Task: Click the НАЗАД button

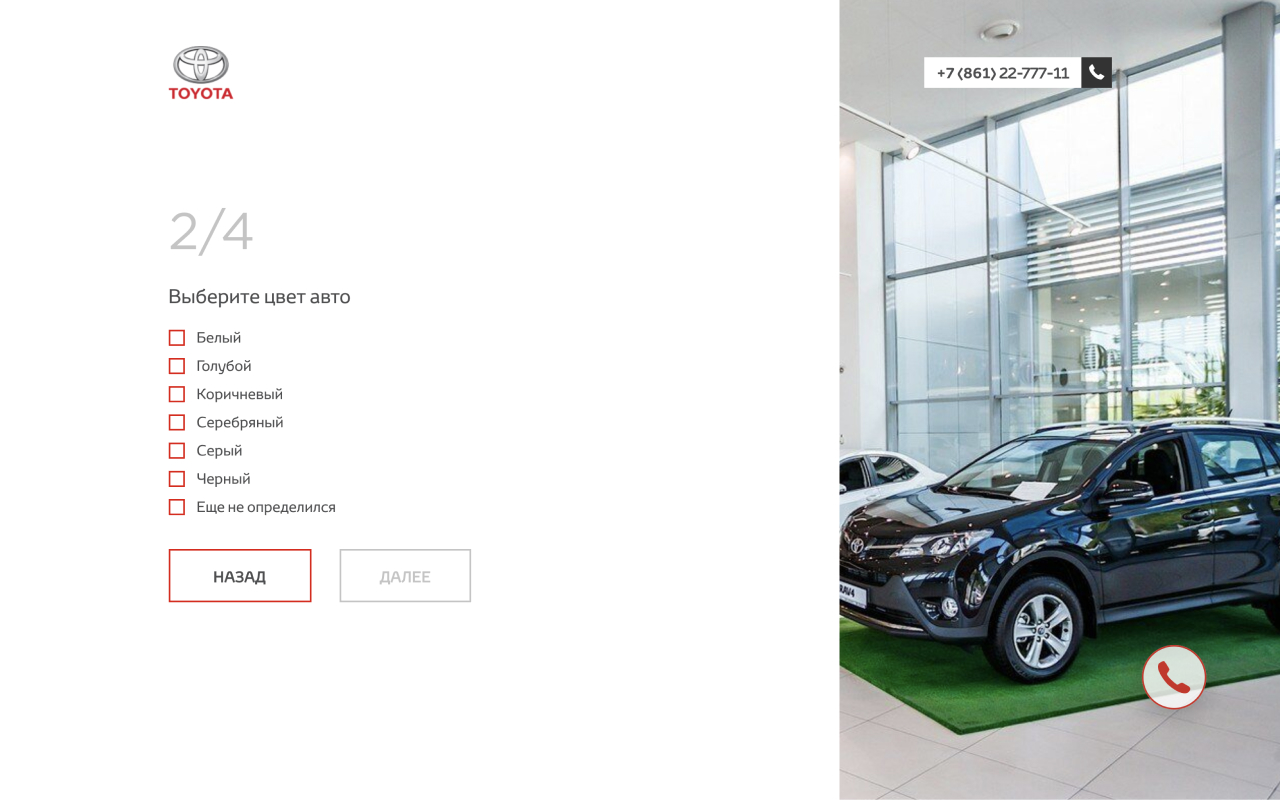Action: [x=240, y=576]
